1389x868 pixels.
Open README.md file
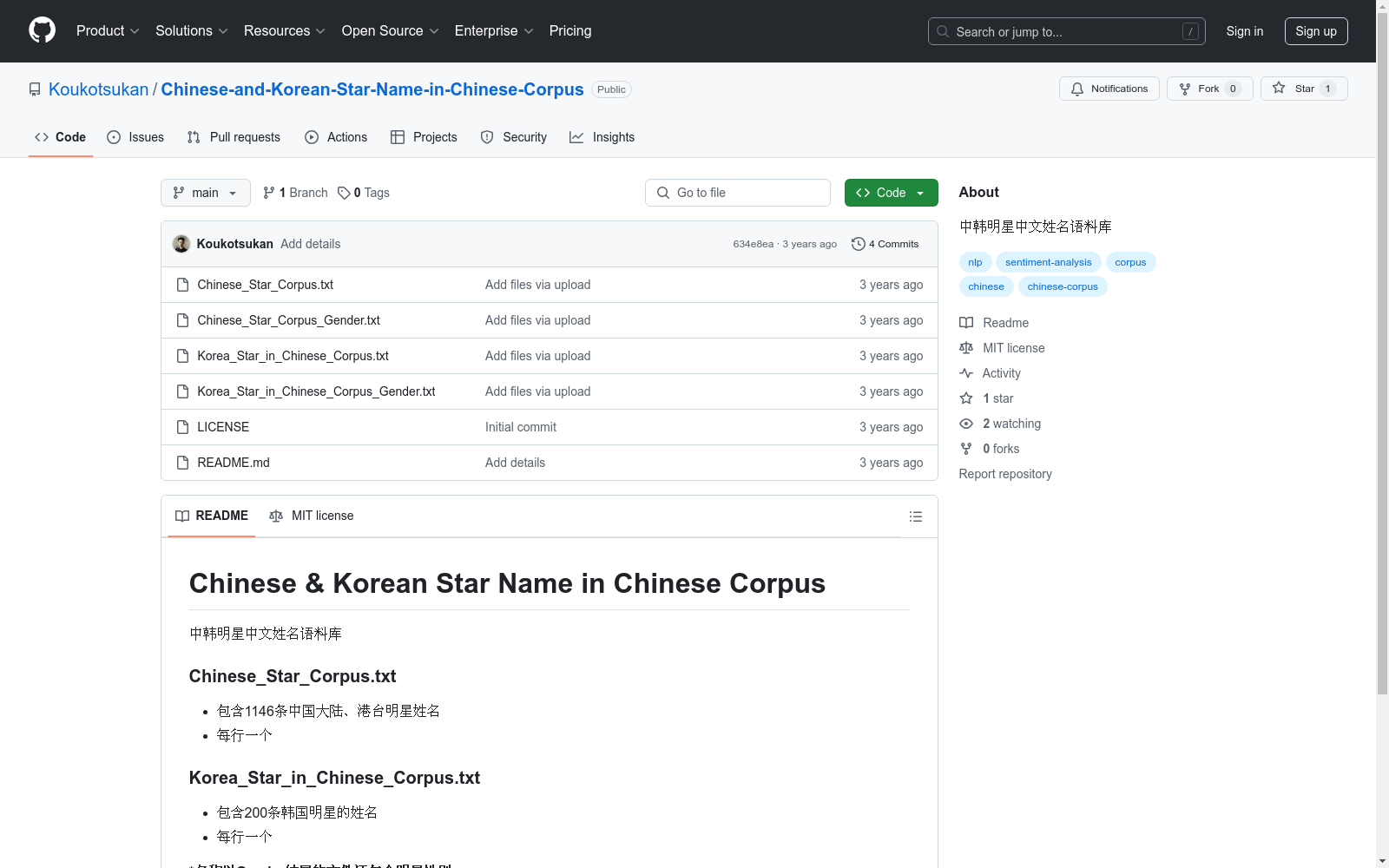(234, 463)
